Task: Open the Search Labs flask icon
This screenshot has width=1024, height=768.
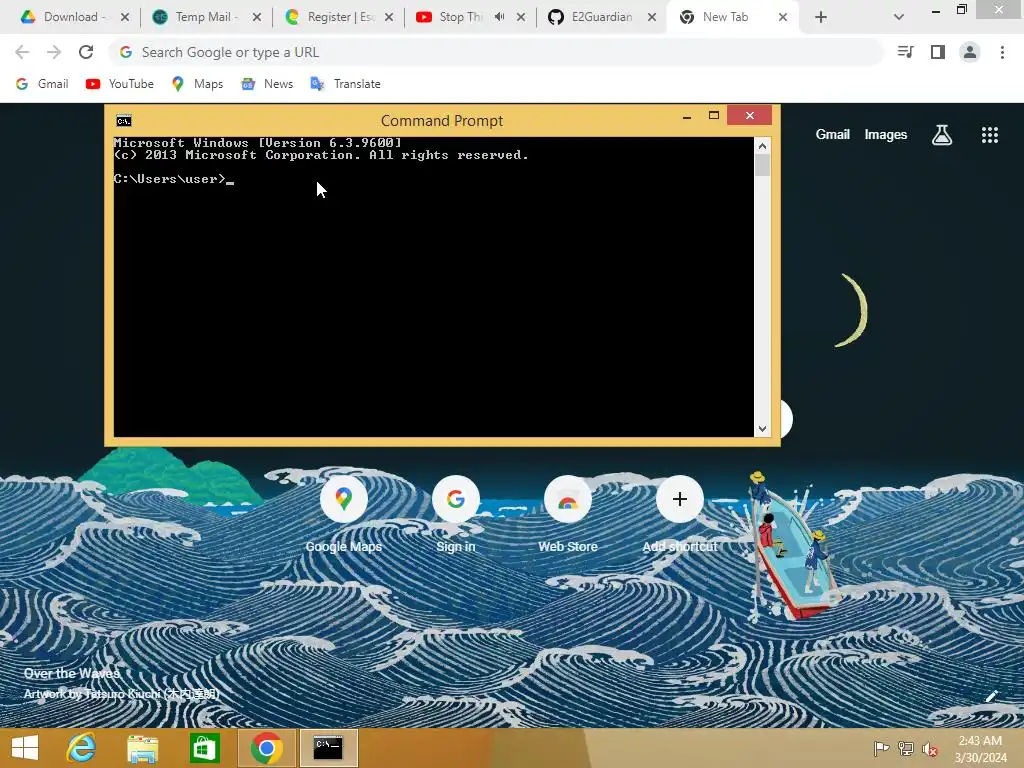Action: coord(942,135)
